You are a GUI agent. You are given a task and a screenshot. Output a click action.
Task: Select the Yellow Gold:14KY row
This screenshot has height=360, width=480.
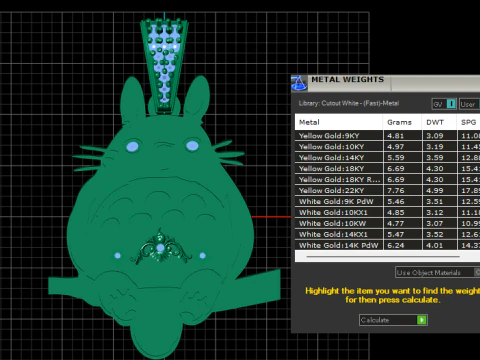tap(387, 158)
